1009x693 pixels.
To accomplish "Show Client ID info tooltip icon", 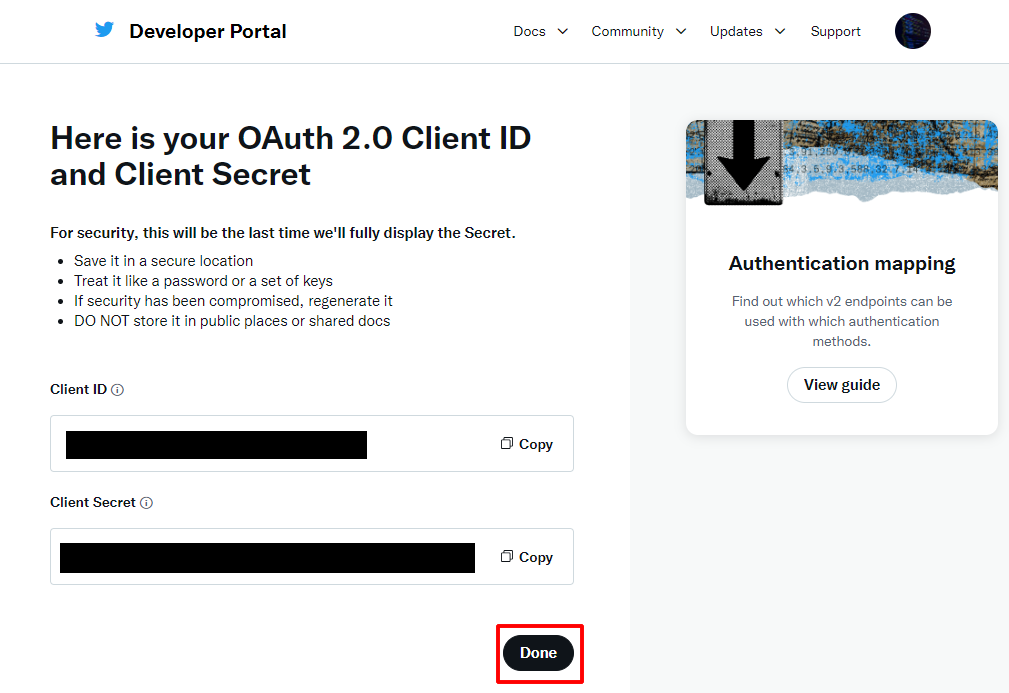I will pos(117,390).
